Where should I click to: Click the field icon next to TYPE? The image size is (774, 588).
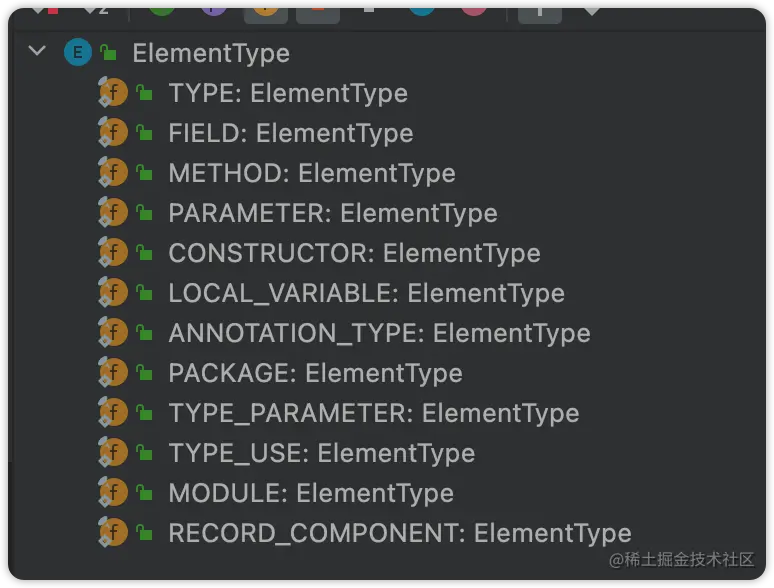point(114,93)
